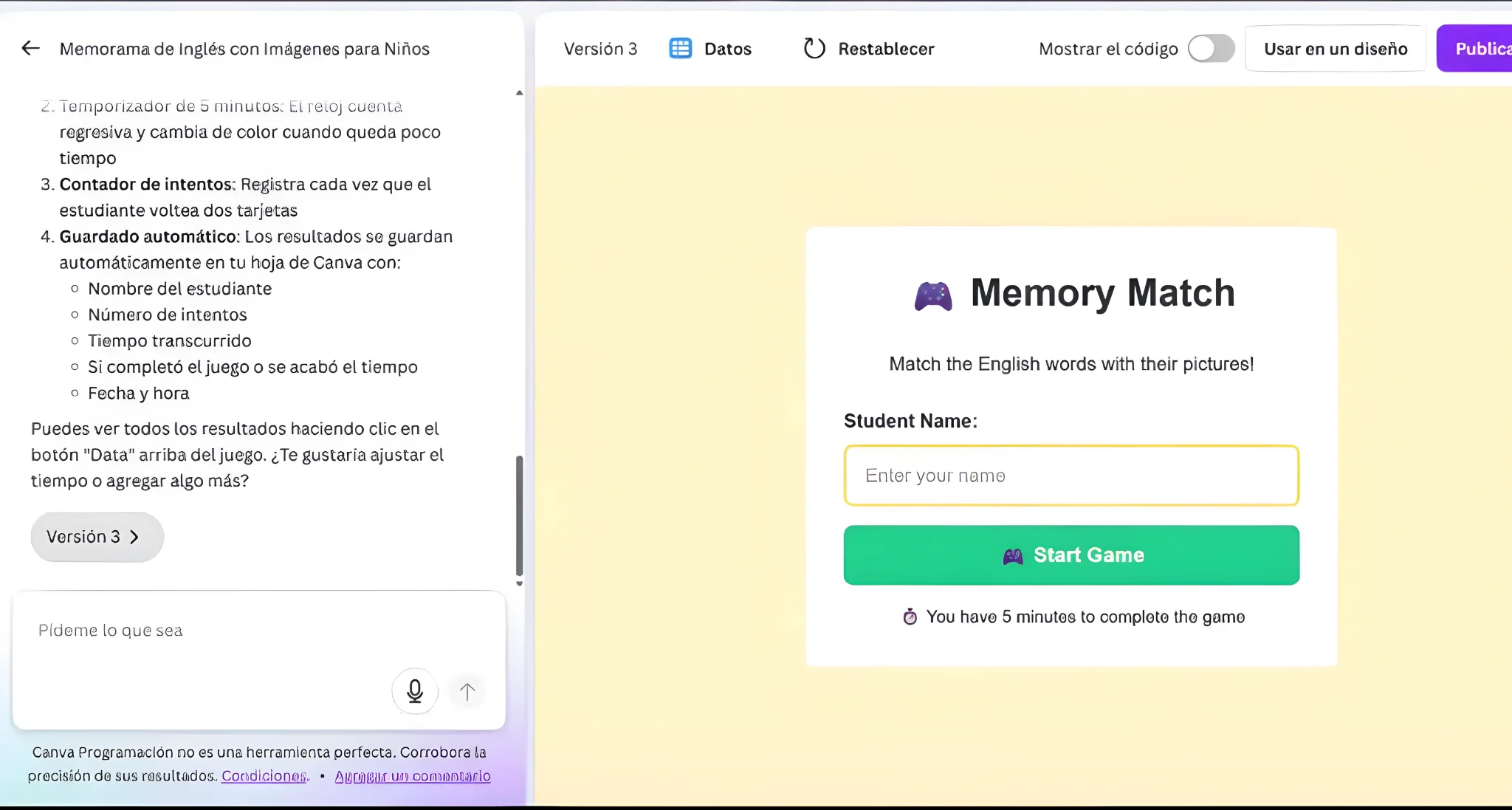Open the Condiciones link
Image resolution: width=1512 pixels, height=810 pixels.
(x=264, y=776)
